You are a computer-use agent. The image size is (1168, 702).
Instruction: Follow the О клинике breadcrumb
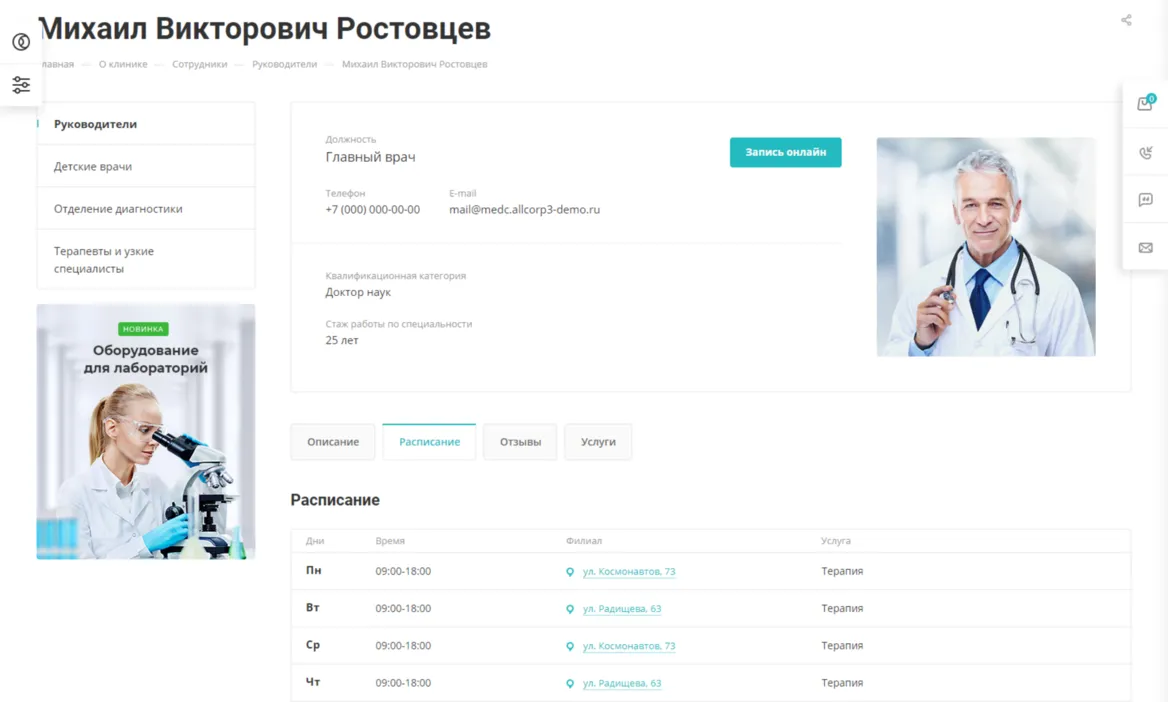[x=123, y=64]
